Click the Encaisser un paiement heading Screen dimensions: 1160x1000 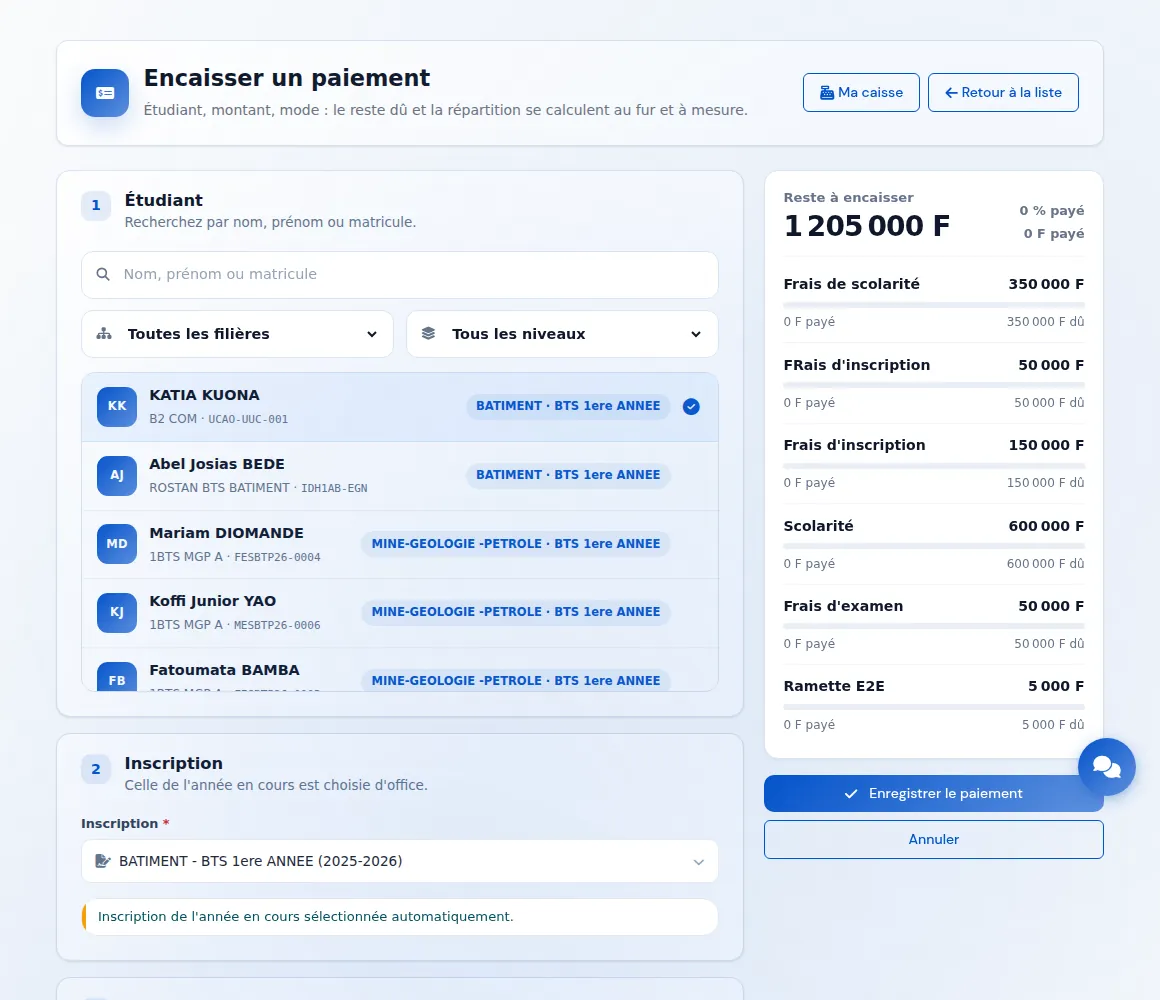(287, 78)
